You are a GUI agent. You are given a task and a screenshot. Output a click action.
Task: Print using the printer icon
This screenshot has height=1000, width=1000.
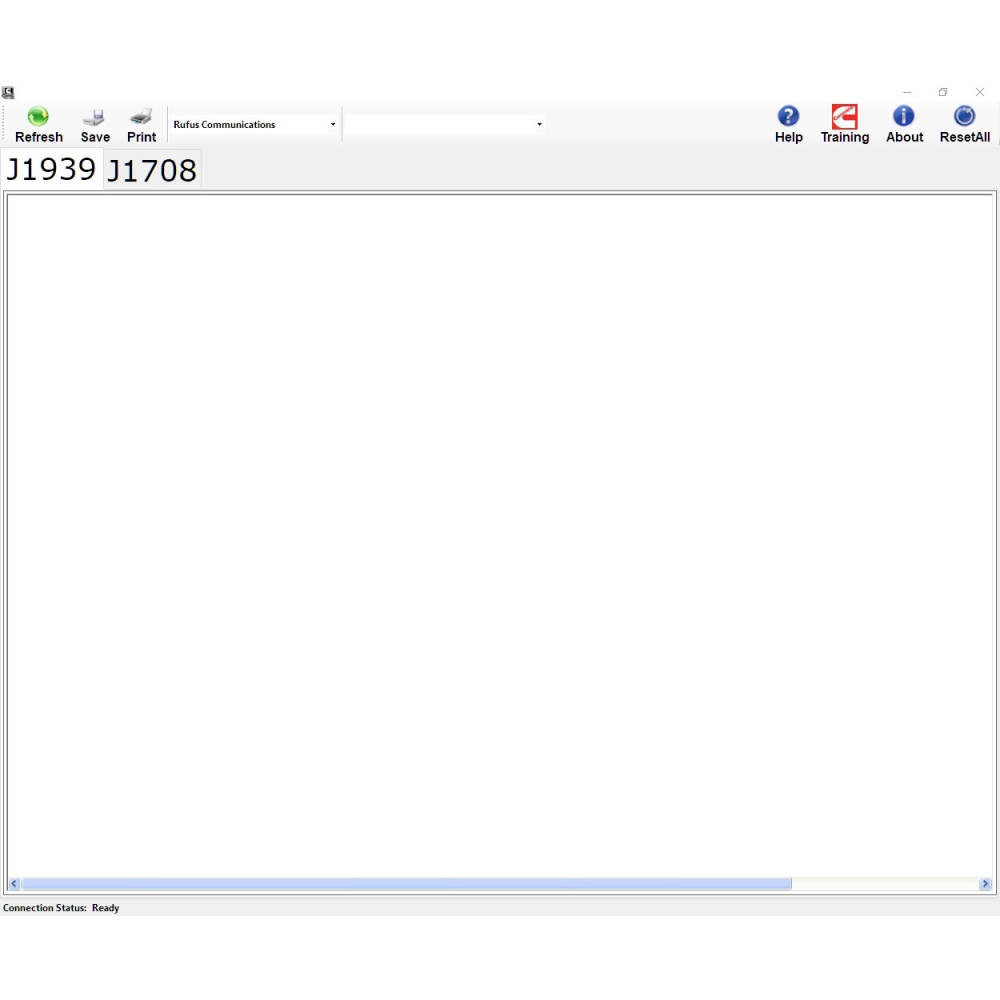pyautogui.click(x=141, y=117)
